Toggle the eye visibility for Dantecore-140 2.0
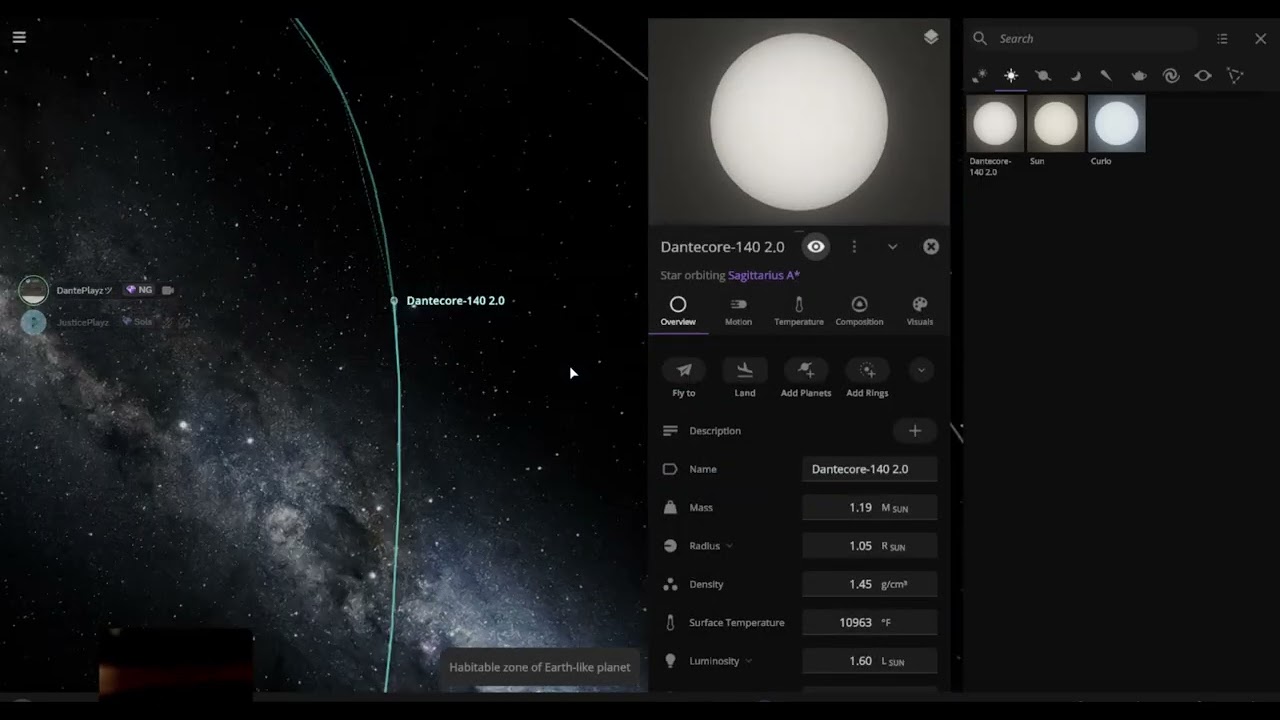The height and width of the screenshot is (720, 1280). pos(816,247)
